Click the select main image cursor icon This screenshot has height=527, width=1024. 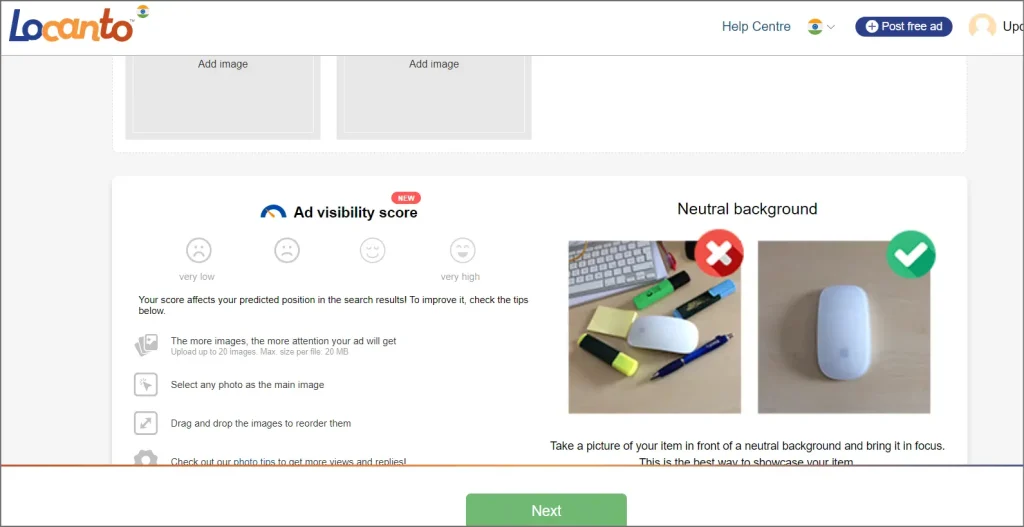coord(146,385)
